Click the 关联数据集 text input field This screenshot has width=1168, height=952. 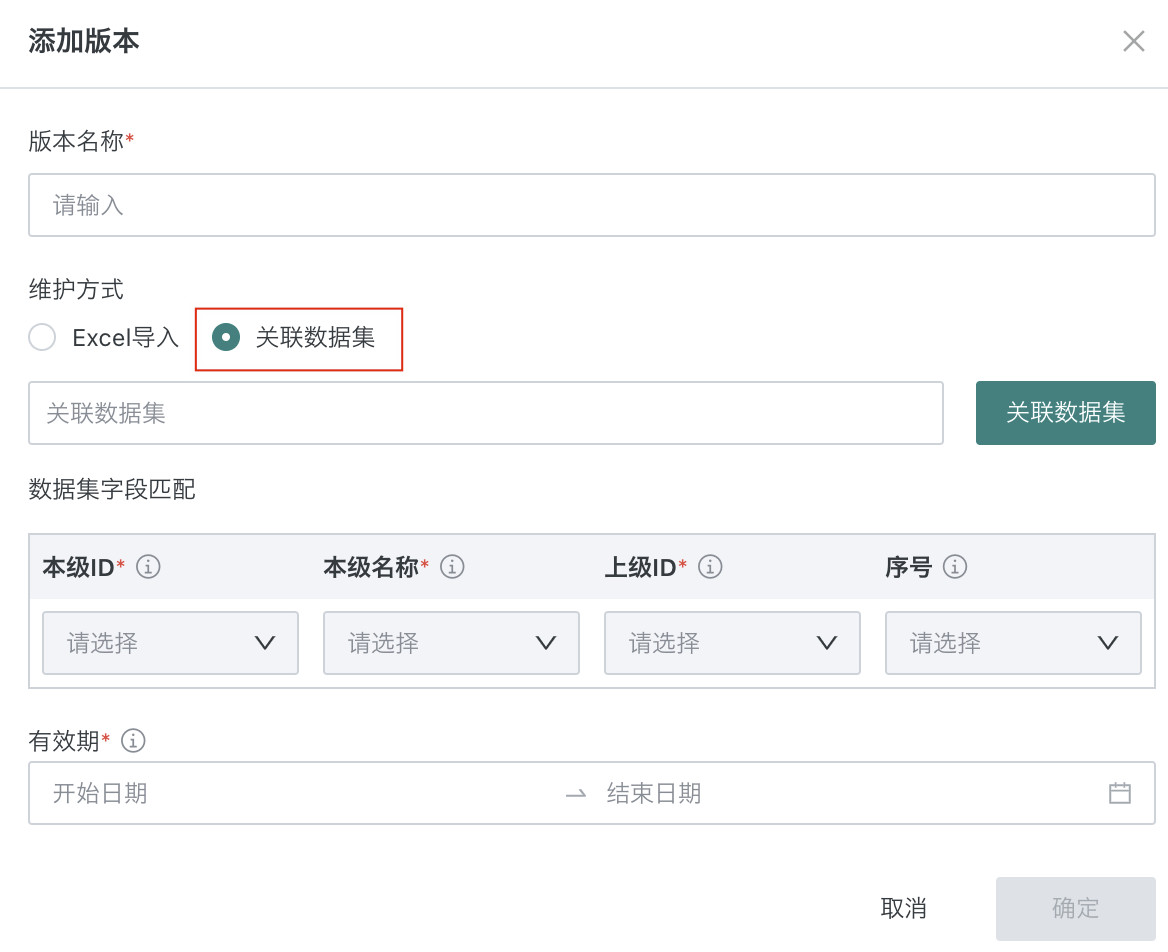click(485, 413)
